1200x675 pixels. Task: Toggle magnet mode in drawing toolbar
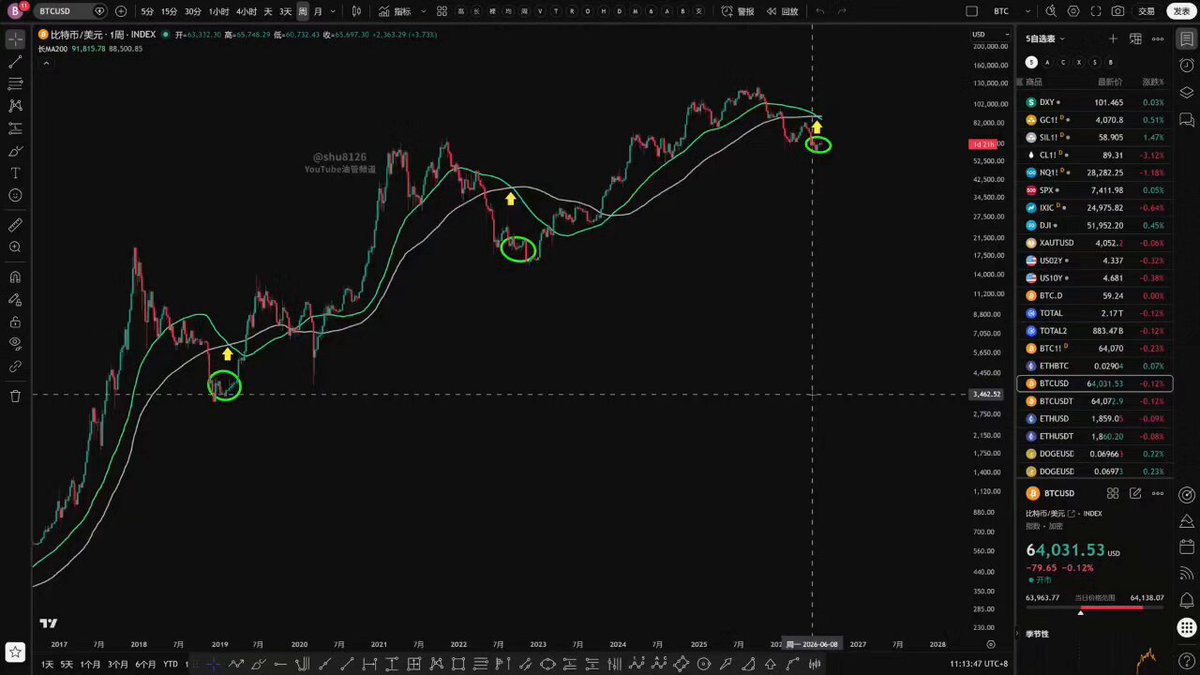pyautogui.click(x=15, y=277)
